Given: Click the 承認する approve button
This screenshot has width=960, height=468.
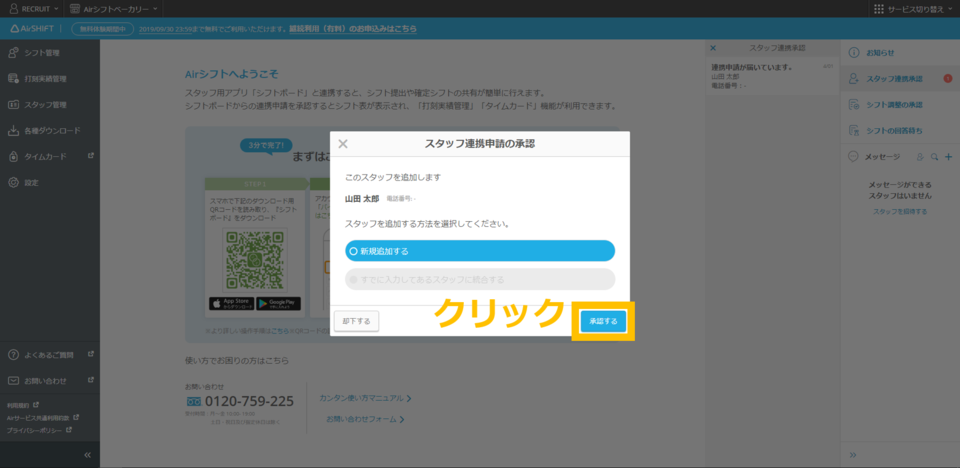Looking at the screenshot, I should pos(604,321).
